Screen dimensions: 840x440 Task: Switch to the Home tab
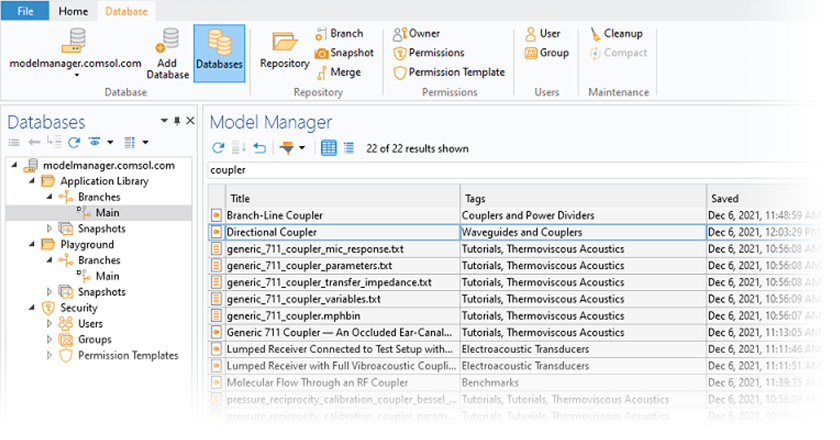[x=73, y=11]
